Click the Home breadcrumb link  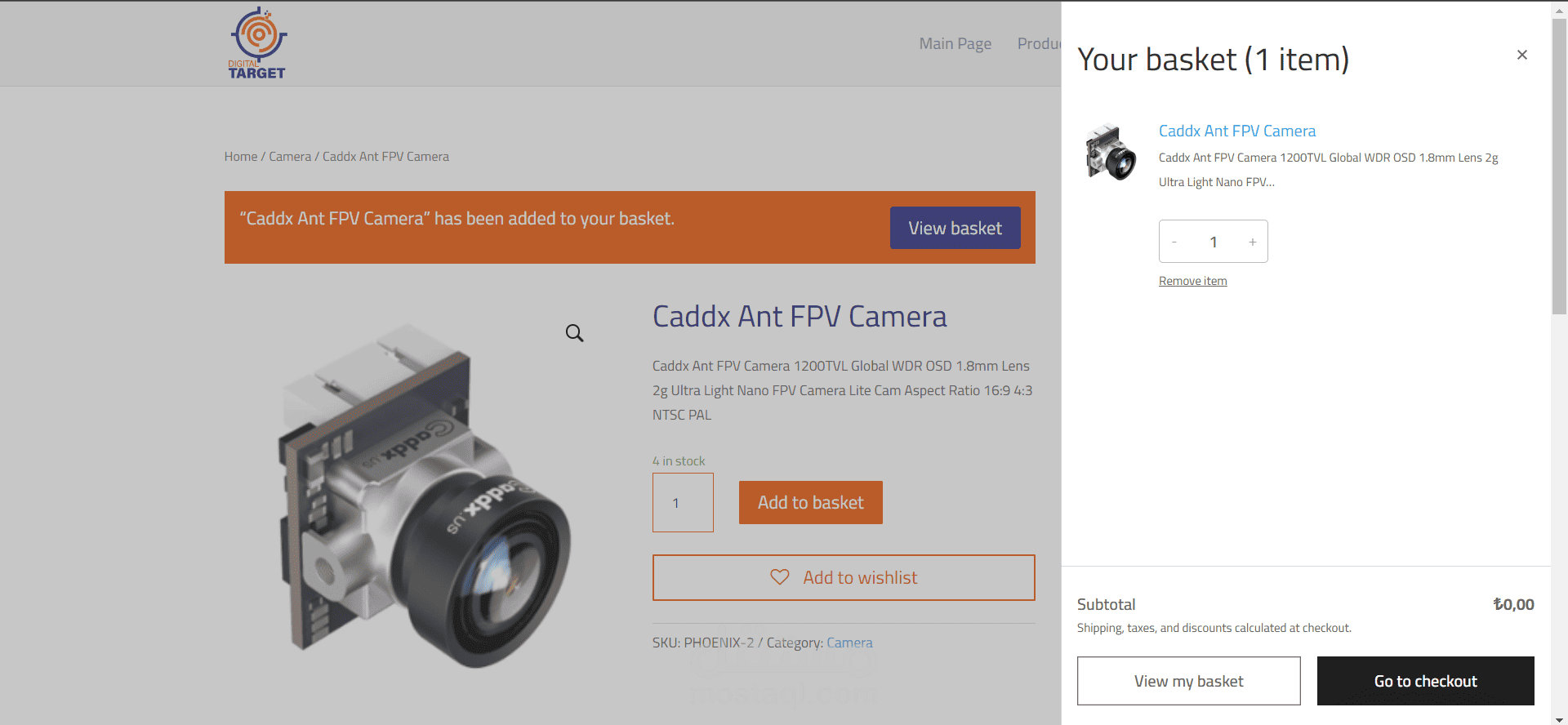click(241, 156)
